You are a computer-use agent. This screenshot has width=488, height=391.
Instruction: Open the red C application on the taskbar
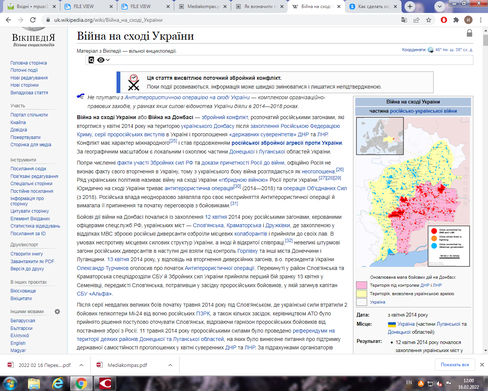[105, 384]
